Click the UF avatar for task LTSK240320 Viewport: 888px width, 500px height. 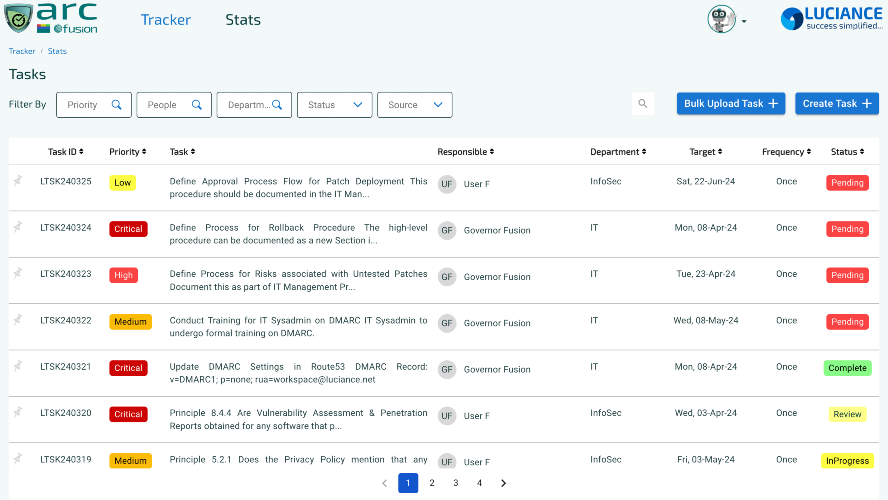pos(447,416)
